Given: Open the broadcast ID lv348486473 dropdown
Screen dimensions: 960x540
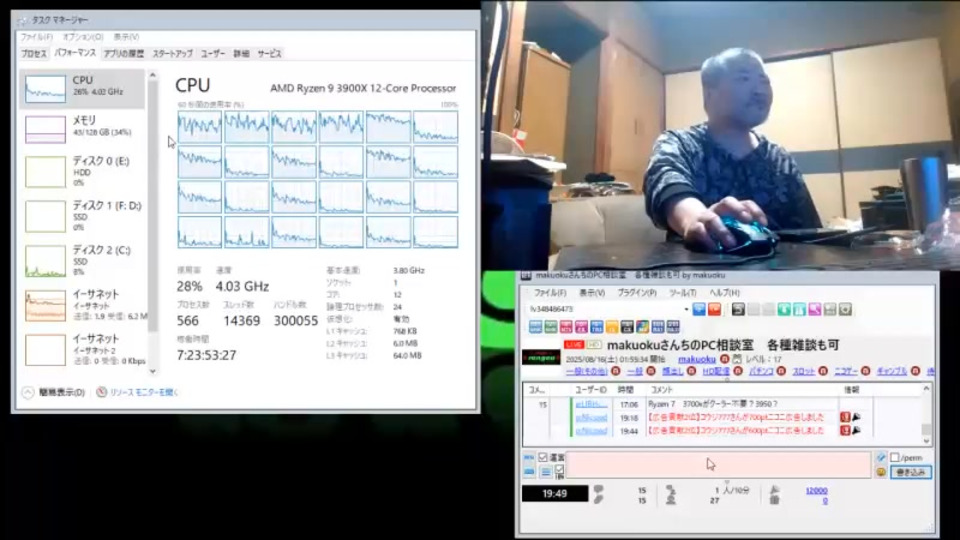Looking at the screenshot, I should point(686,309).
